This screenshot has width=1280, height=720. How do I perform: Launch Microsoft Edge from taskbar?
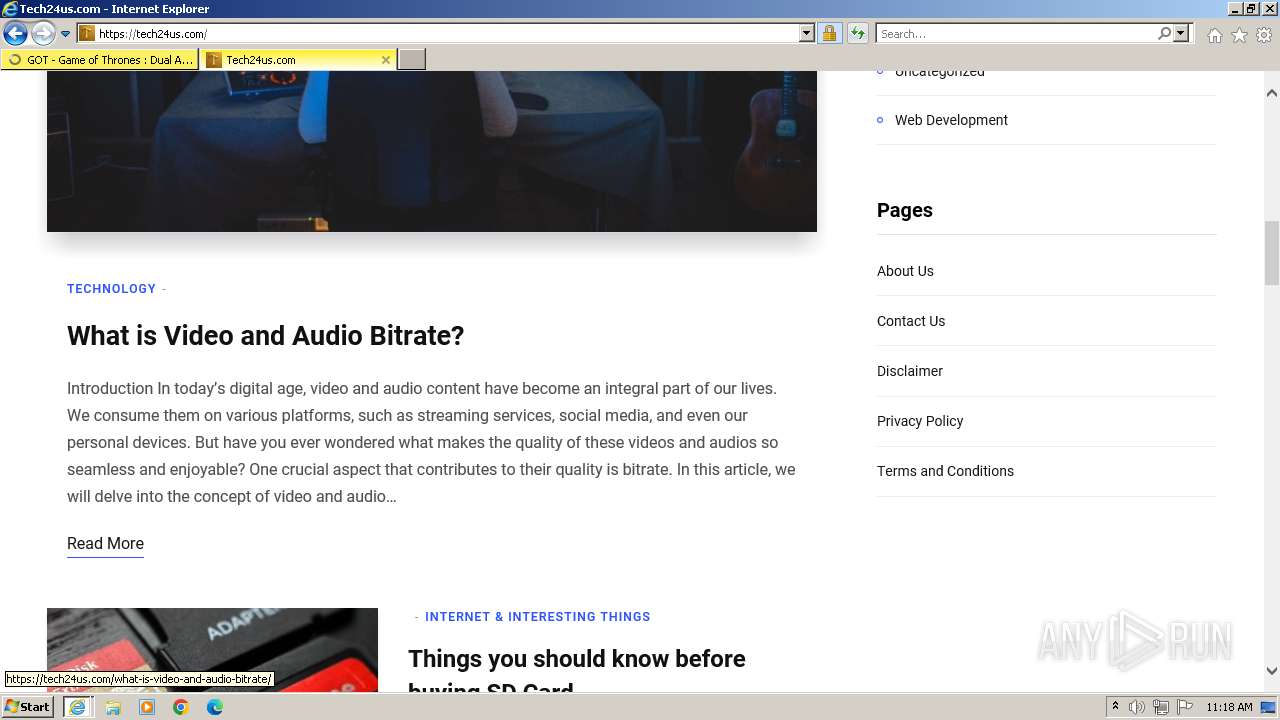tap(215, 707)
